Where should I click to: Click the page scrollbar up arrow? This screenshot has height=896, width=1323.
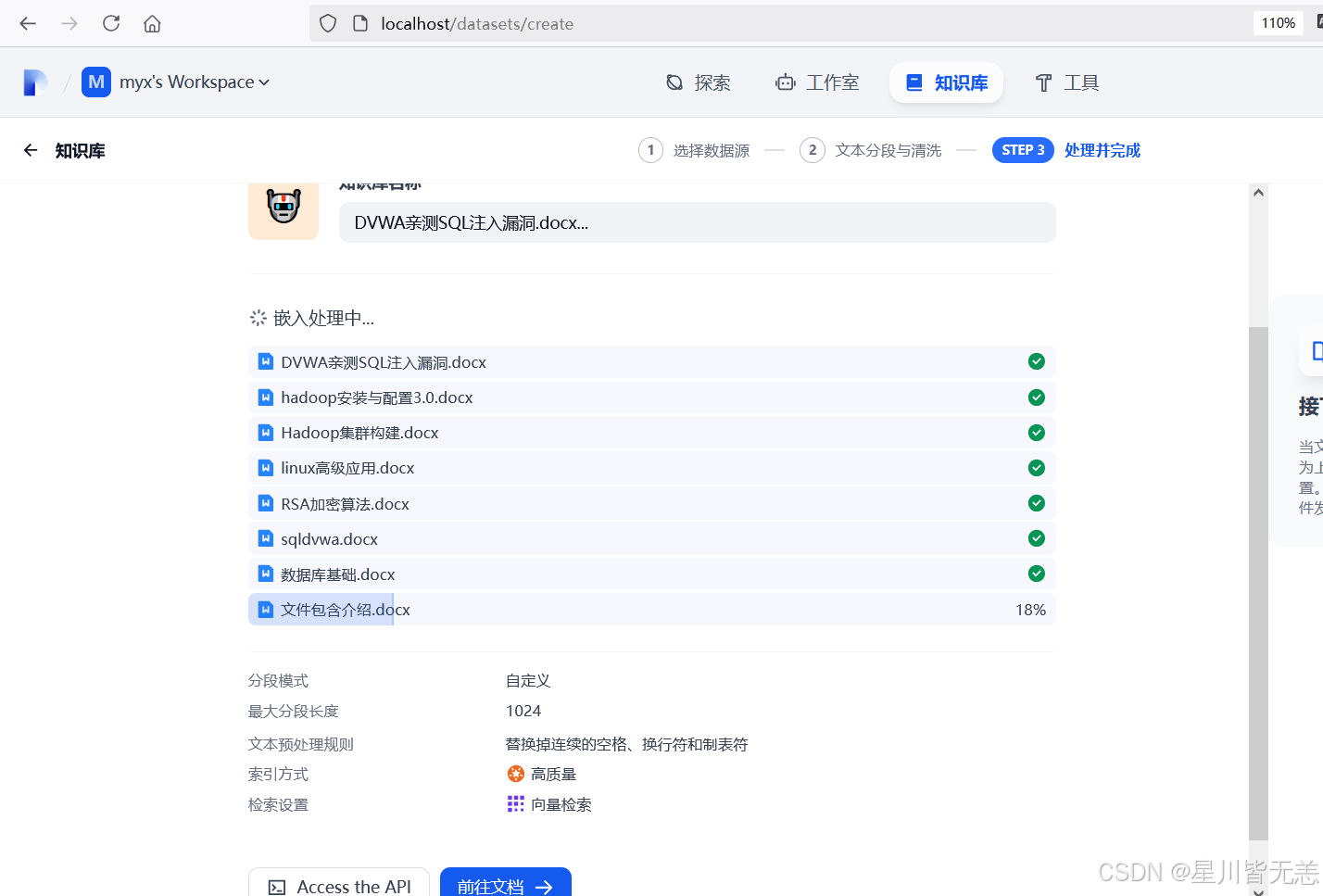(1258, 193)
